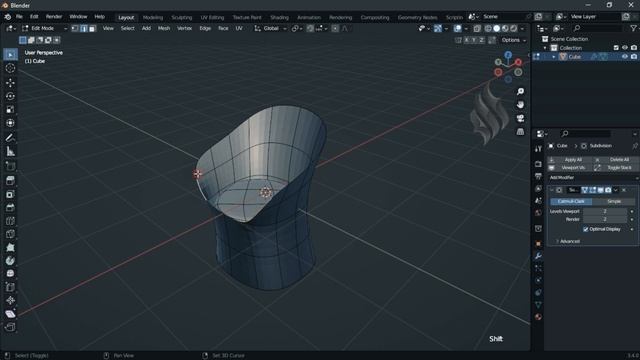The width and height of the screenshot is (640, 360).
Task: Switch to the UV Editing workspace tab
Action: click(212, 18)
